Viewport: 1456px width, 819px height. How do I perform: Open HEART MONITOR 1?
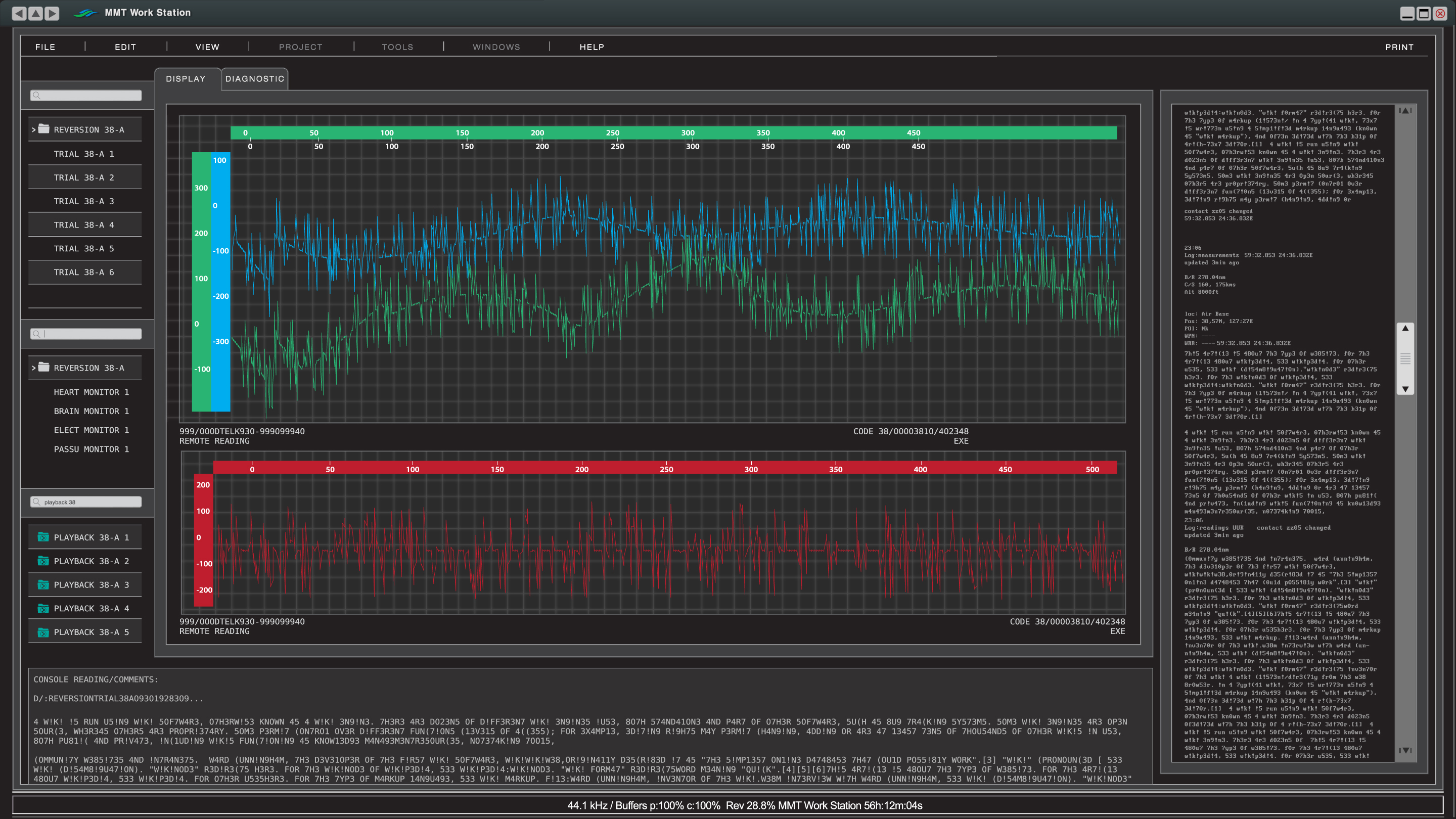click(92, 392)
